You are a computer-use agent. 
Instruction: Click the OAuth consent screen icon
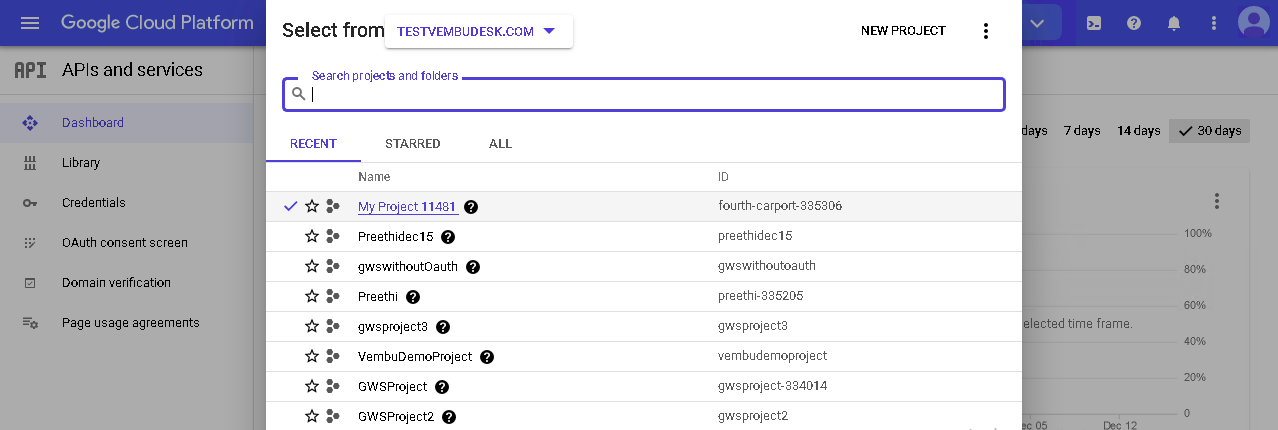tap(30, 243)
